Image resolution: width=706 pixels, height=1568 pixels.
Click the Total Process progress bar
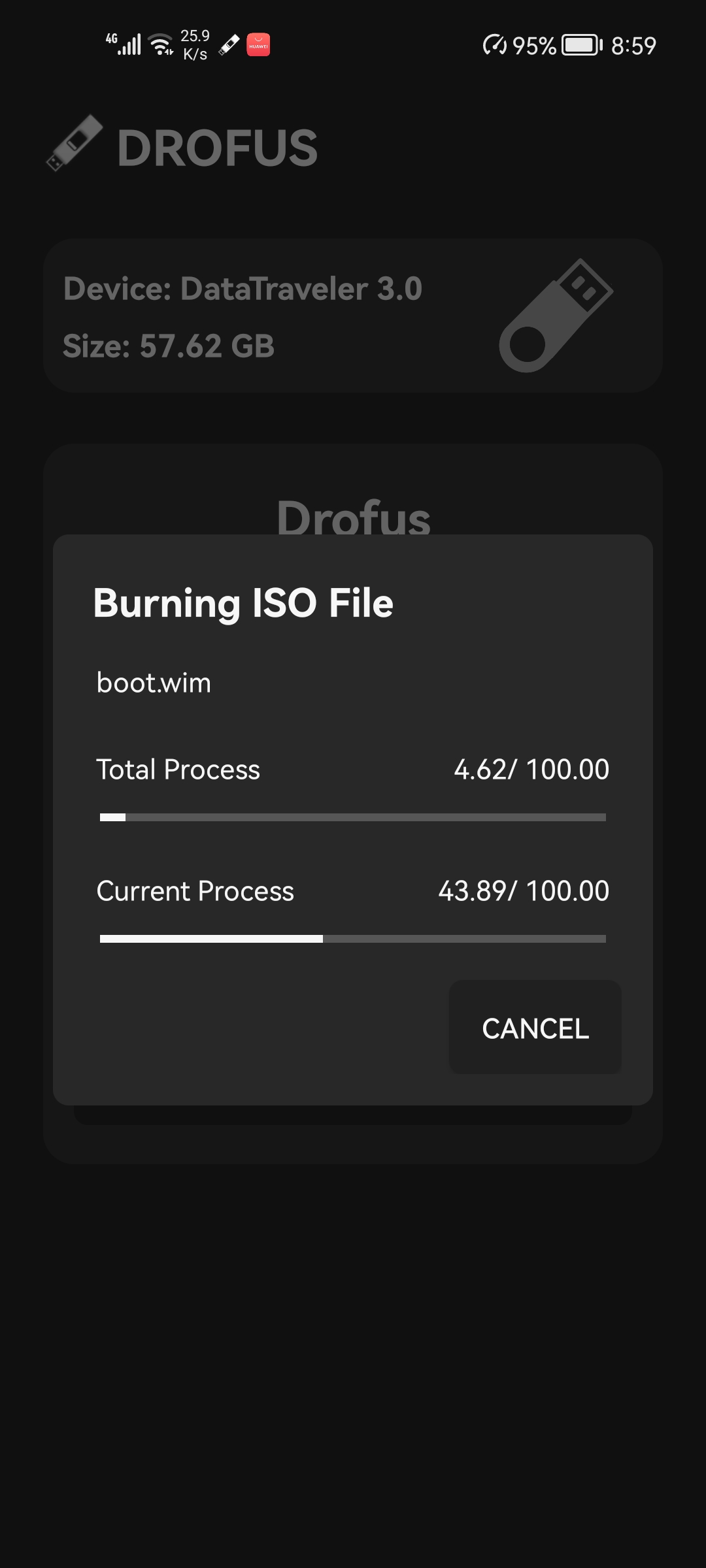[353, 817]
